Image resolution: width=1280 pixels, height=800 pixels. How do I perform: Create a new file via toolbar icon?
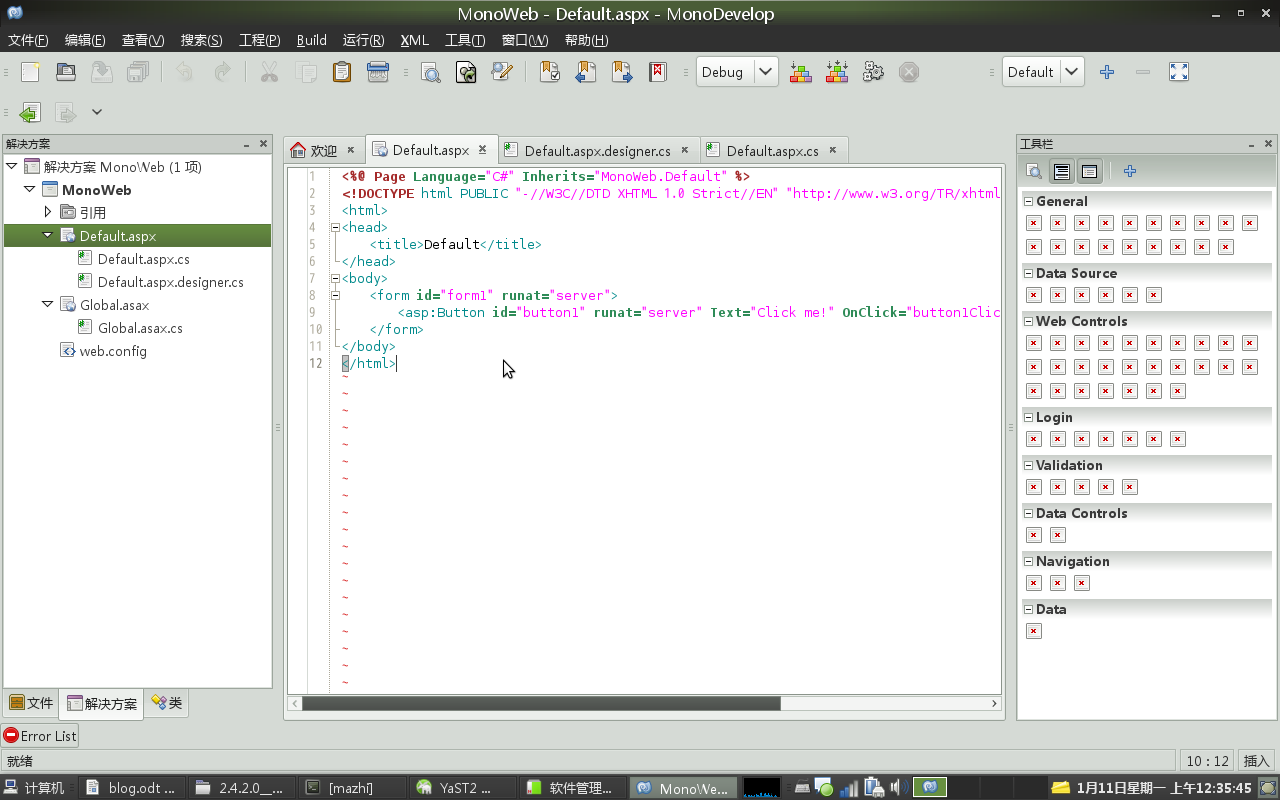(31, 72)
